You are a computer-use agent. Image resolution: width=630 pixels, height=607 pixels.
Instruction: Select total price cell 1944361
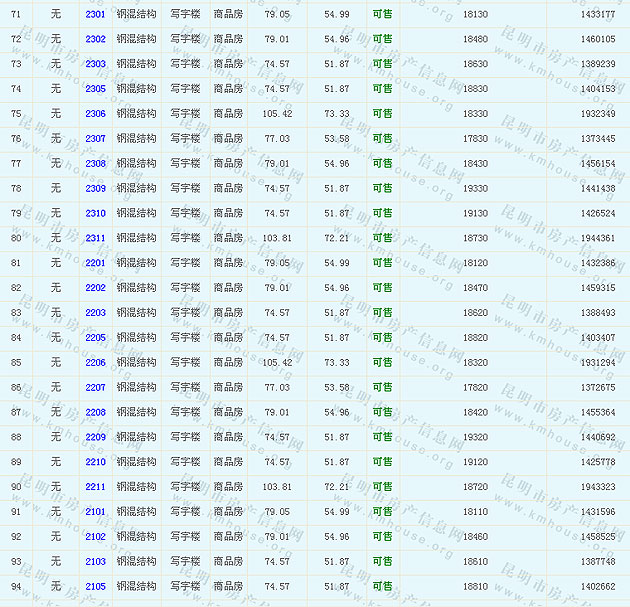click(x=597, y=238)
